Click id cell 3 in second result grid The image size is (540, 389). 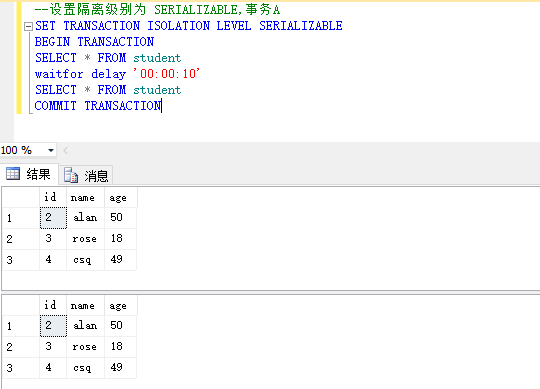point(53,347)
